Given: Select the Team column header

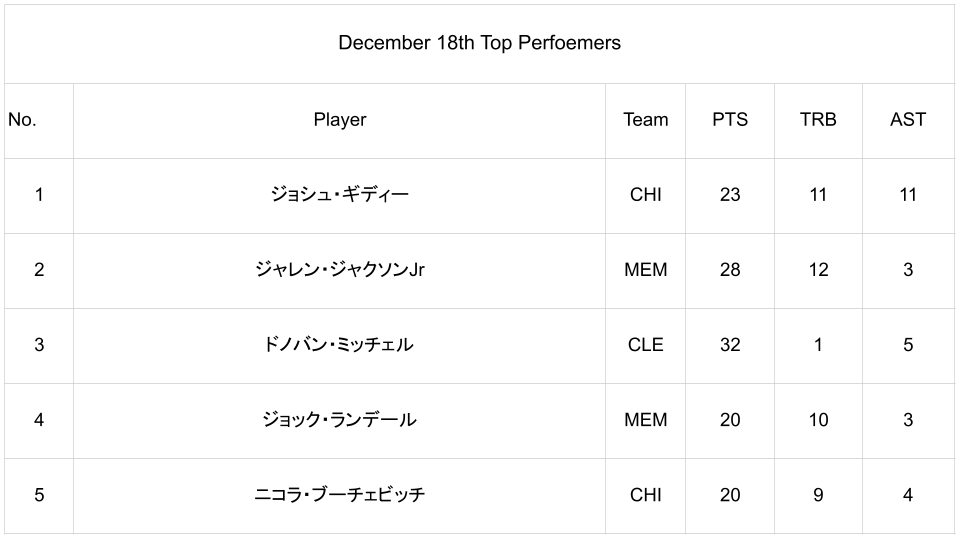Looking at the screenshot, I should coord(645,120).
